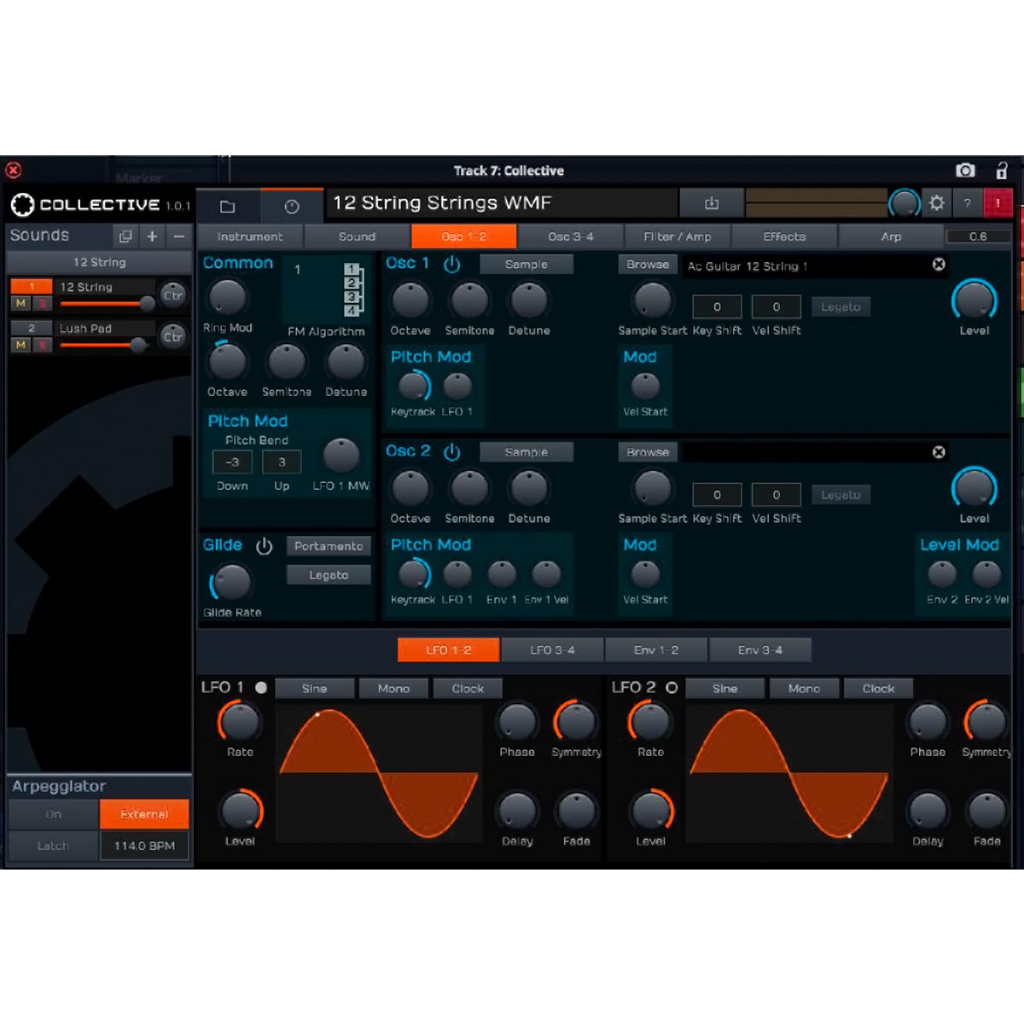Screen dimensions: 1024x1024
Task: Open the help question mark icon
Action: pos(967,204)
